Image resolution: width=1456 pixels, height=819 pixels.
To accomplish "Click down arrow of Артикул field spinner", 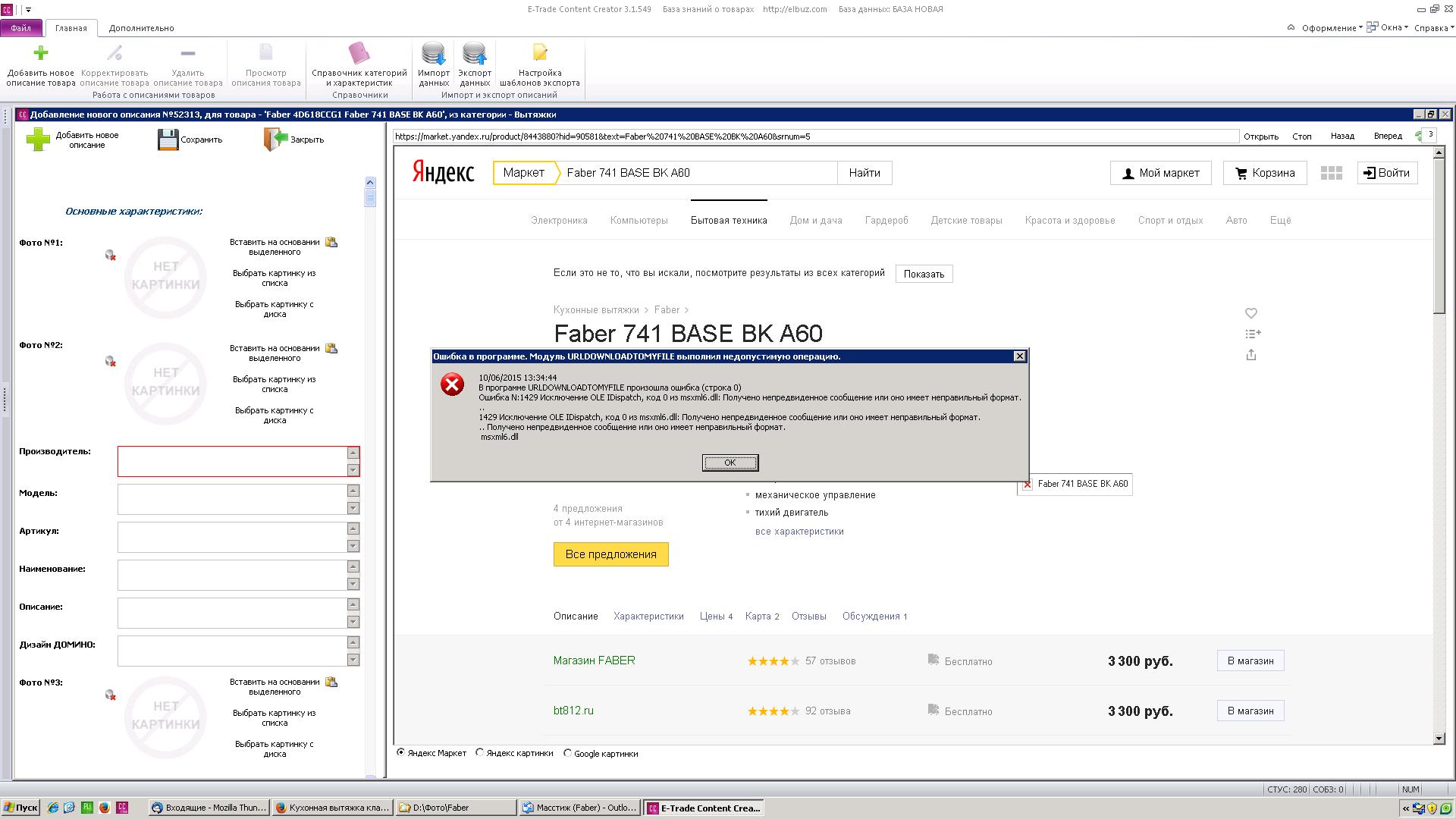I will 353,546.
